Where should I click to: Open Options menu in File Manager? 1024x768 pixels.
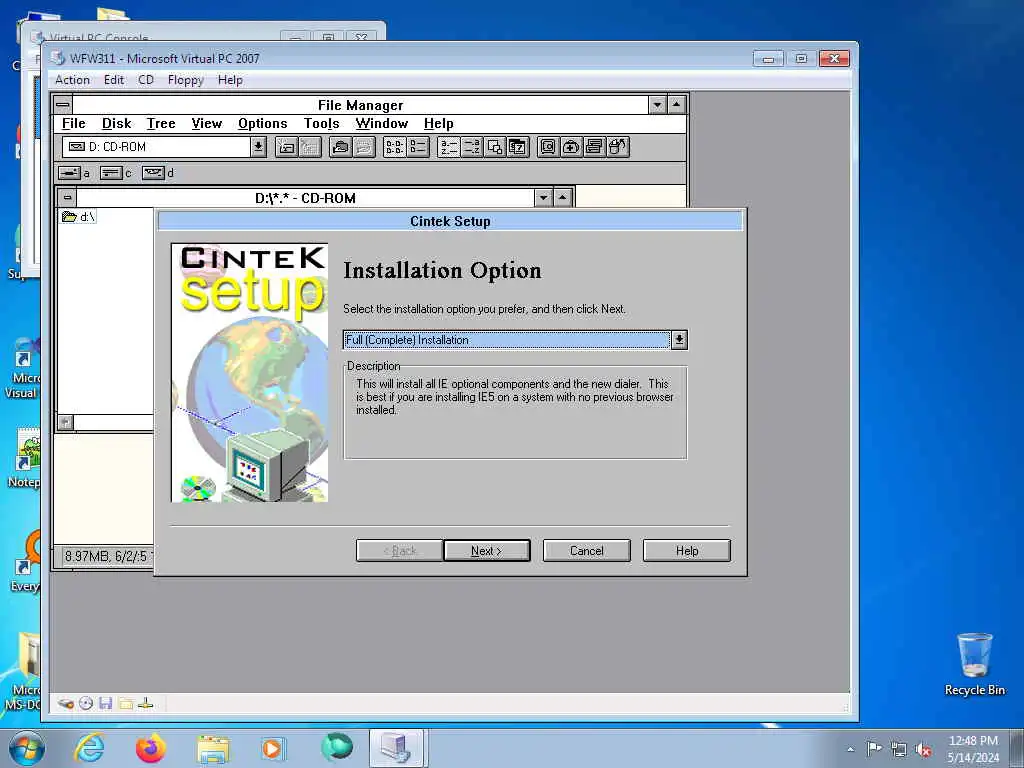point(263,123)
